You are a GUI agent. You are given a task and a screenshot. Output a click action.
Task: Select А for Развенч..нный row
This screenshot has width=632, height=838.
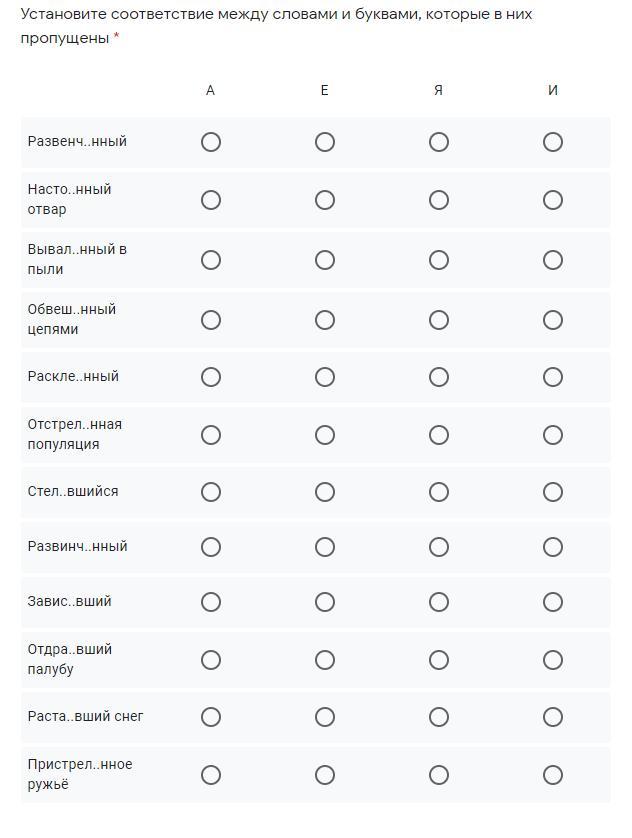[211, 142]
